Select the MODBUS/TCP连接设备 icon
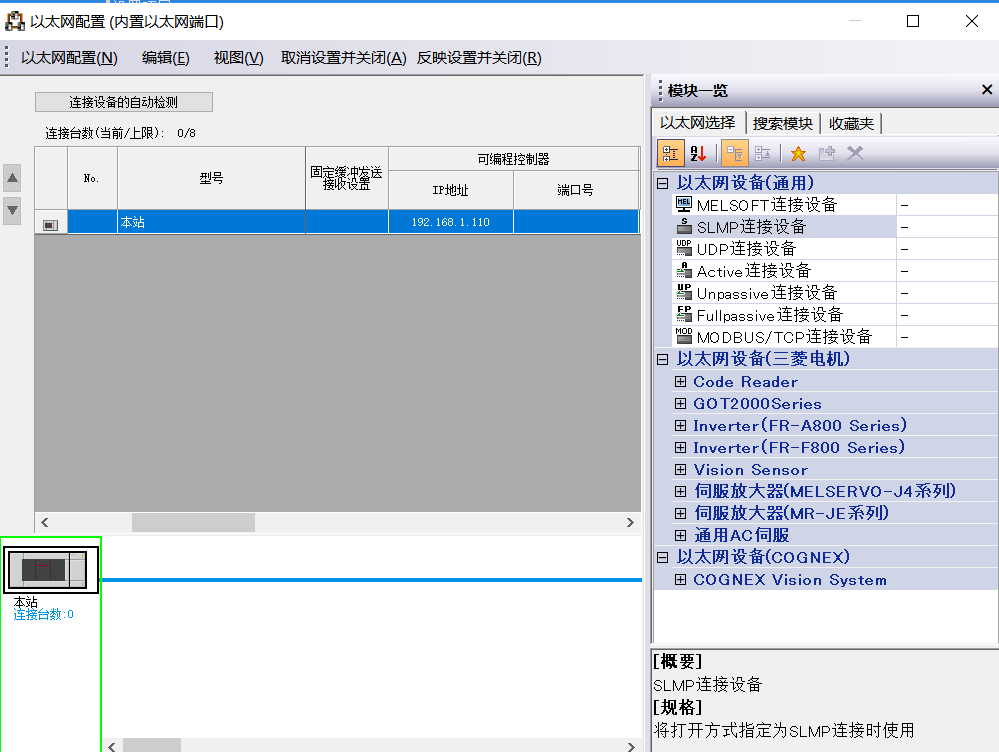The width and height of the screenshot is (999, 752). (x=684, y=337)
